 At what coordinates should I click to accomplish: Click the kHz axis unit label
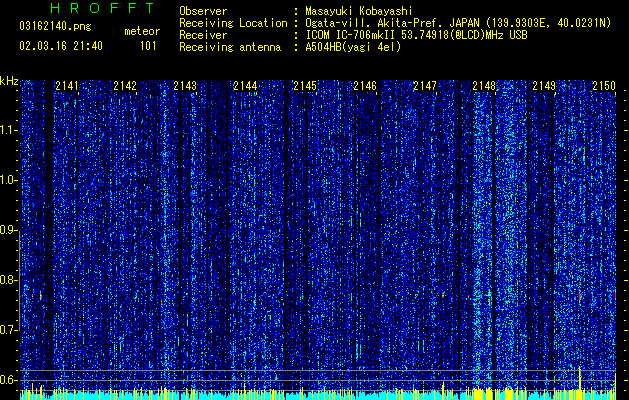pos(9,81)
